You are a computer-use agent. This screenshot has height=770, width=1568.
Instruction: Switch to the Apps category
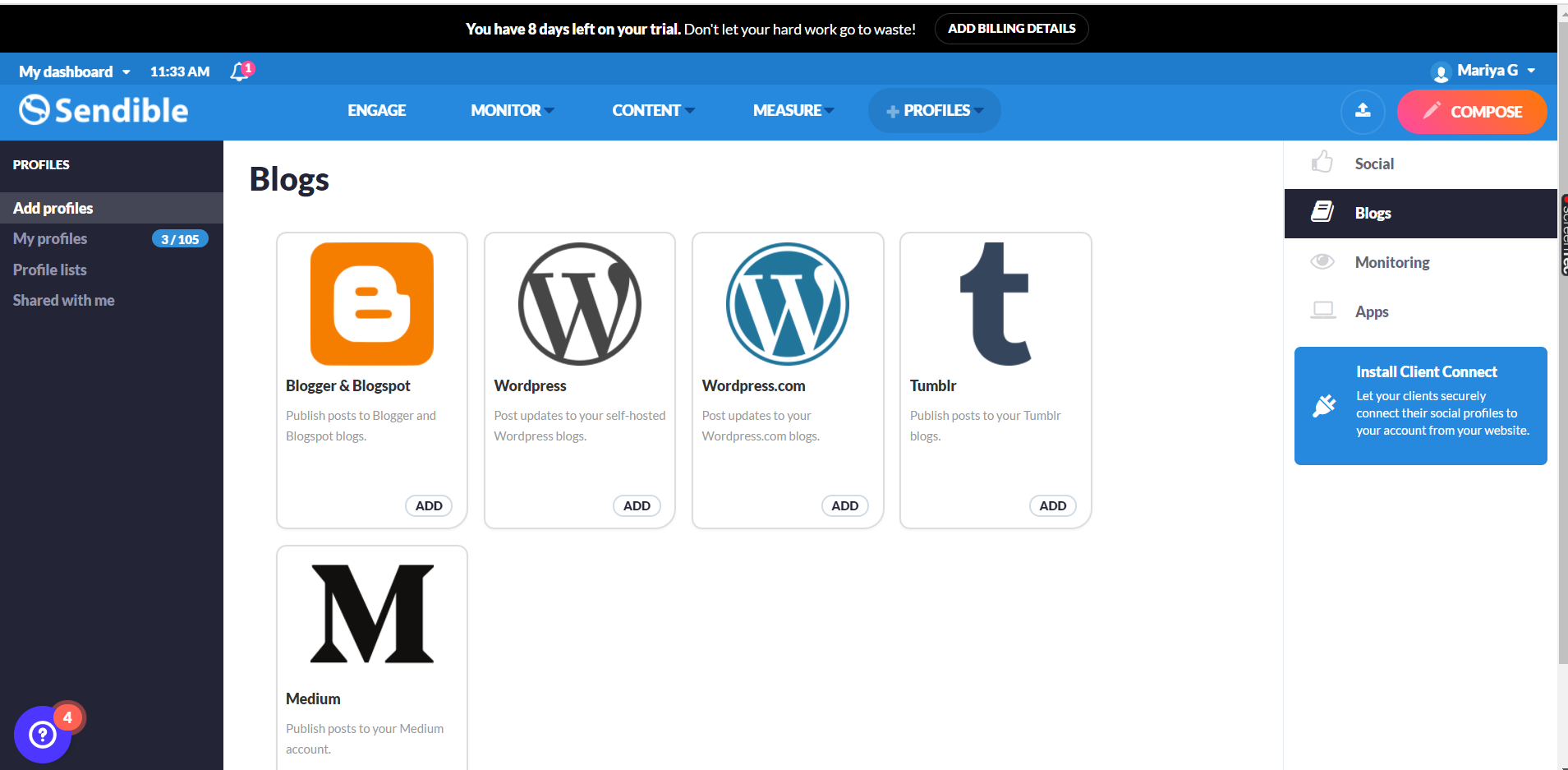(x=1421, y=311)
